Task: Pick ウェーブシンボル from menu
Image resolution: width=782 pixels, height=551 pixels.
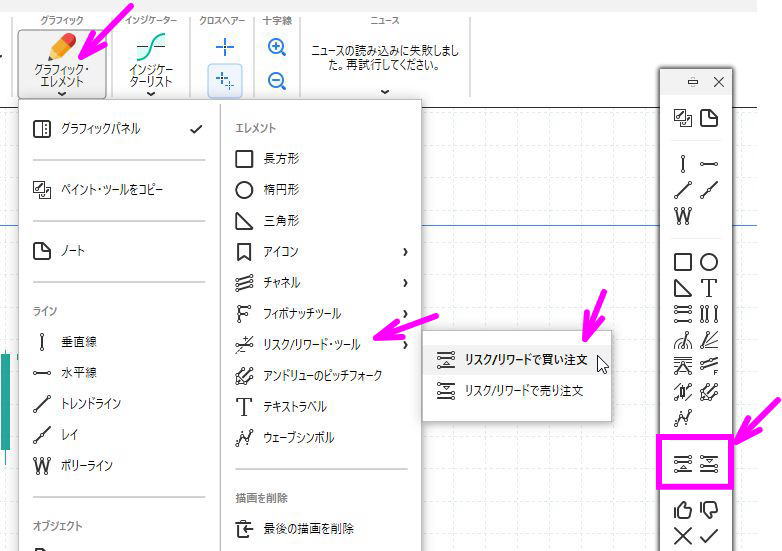Action: tap(321, 437)
